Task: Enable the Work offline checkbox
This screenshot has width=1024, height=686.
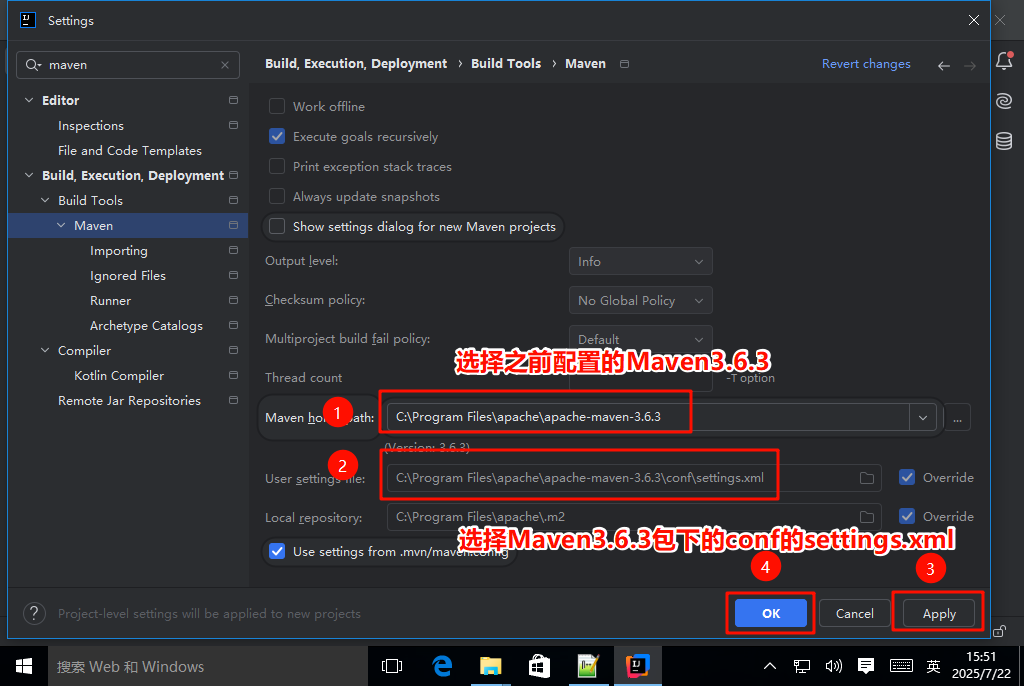Action: (277, 106)
